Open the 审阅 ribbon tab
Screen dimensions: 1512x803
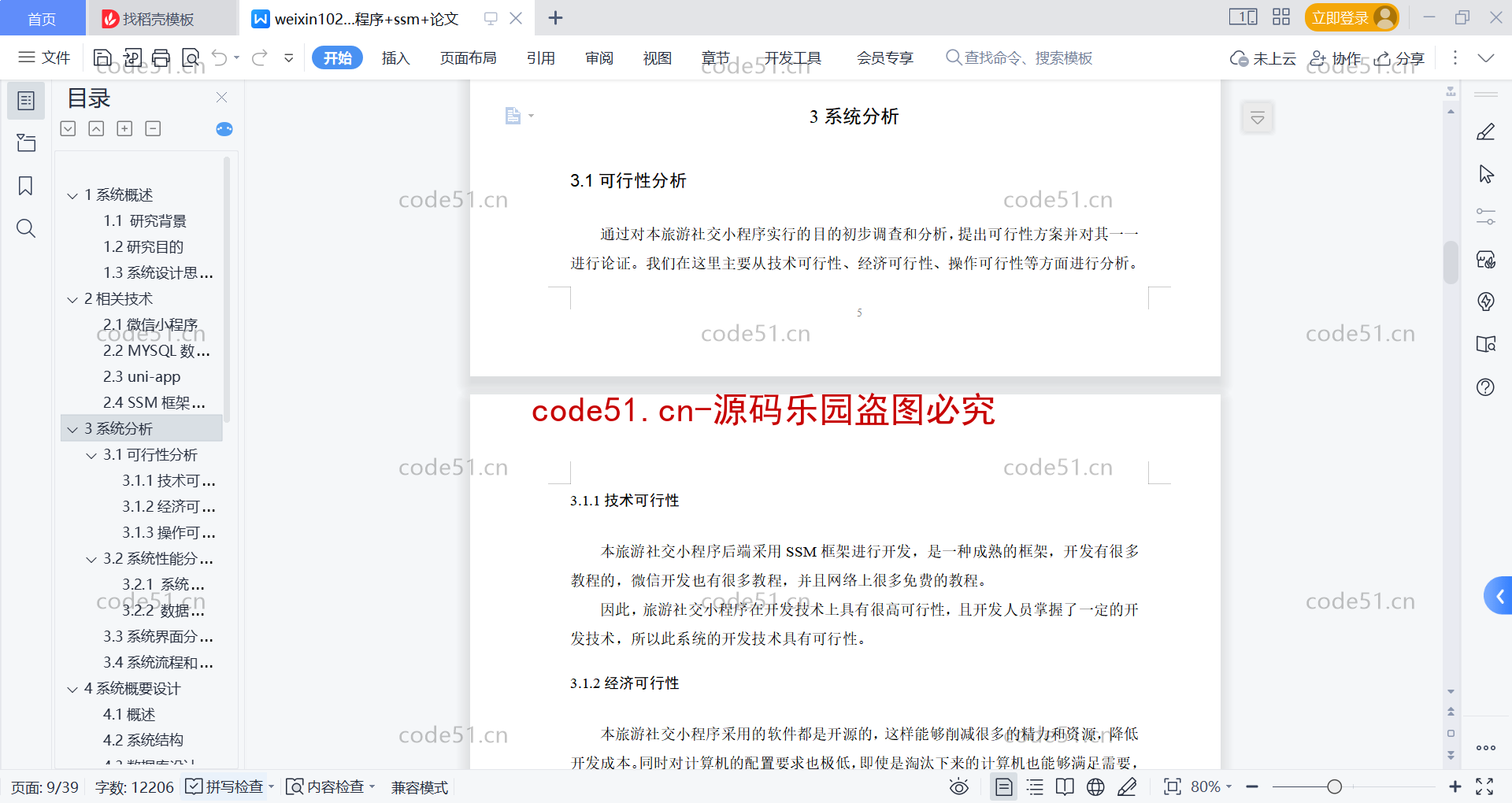point(599,57)
